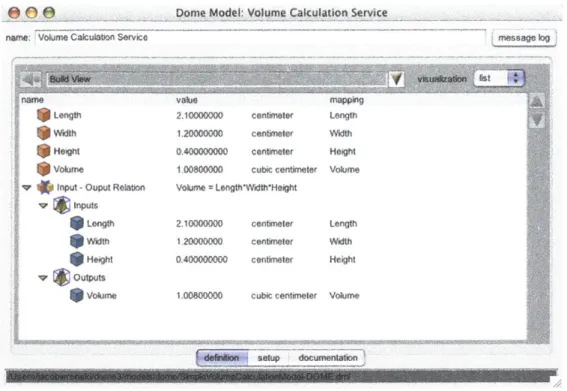Select the Outputs label
Screen dimensions: 567x391
coord(89,277)
